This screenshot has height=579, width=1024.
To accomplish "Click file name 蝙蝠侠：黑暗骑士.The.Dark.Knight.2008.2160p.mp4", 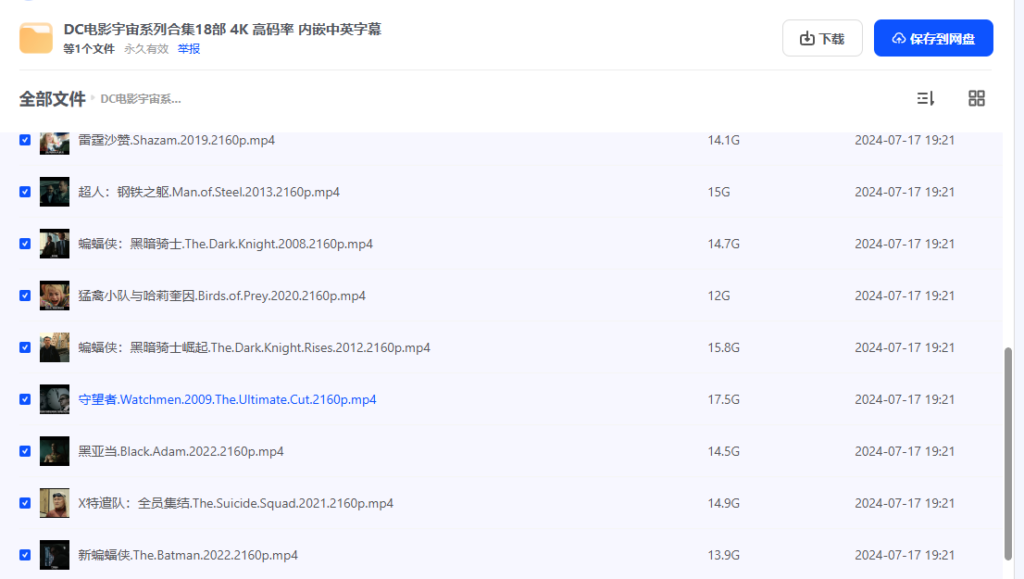I will [225, 243].
